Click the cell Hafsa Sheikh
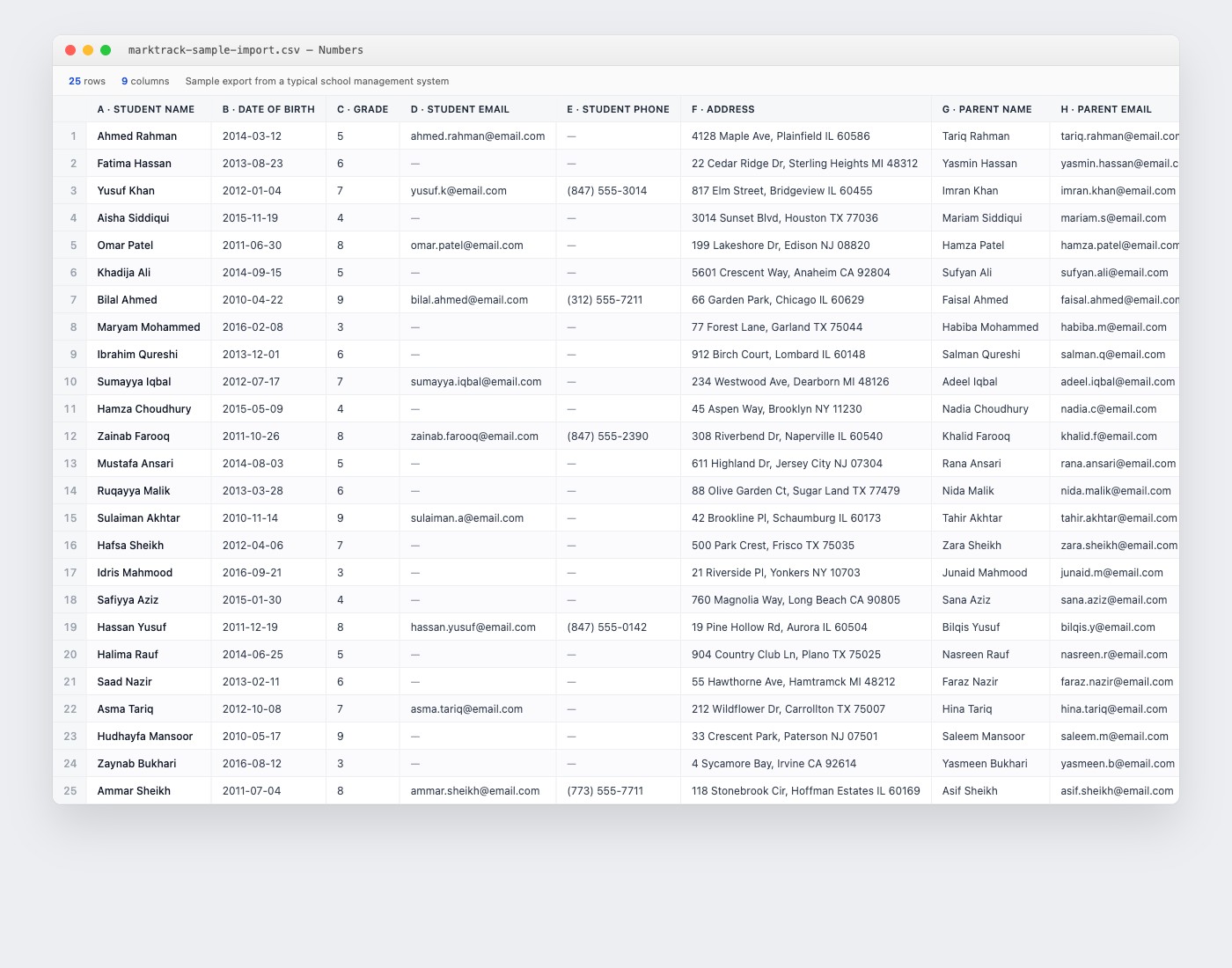Viewport: 1232px width, 968px height. 150,546
